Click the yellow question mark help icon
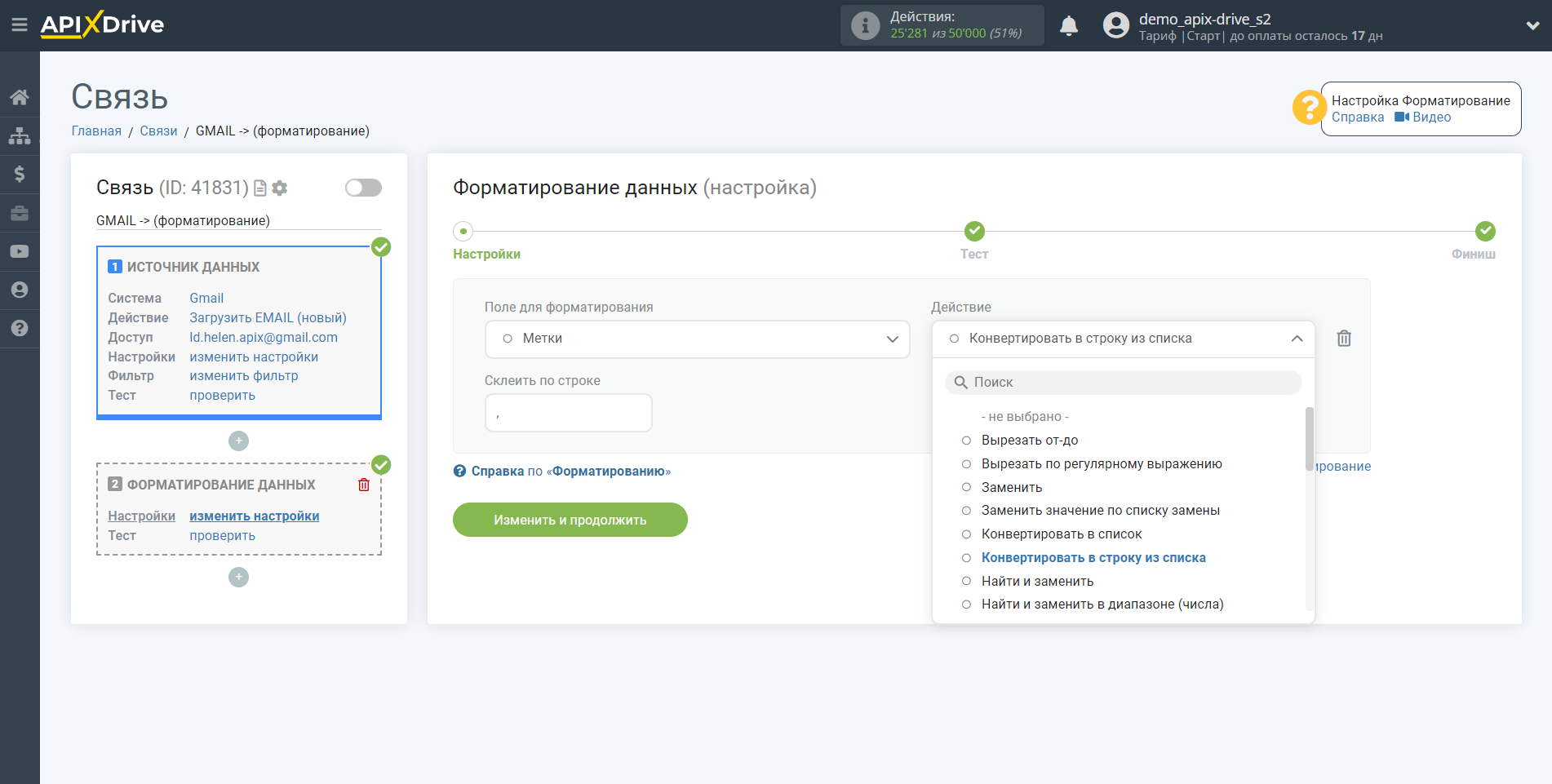 pyautogui.click(x=1309, y=107)
